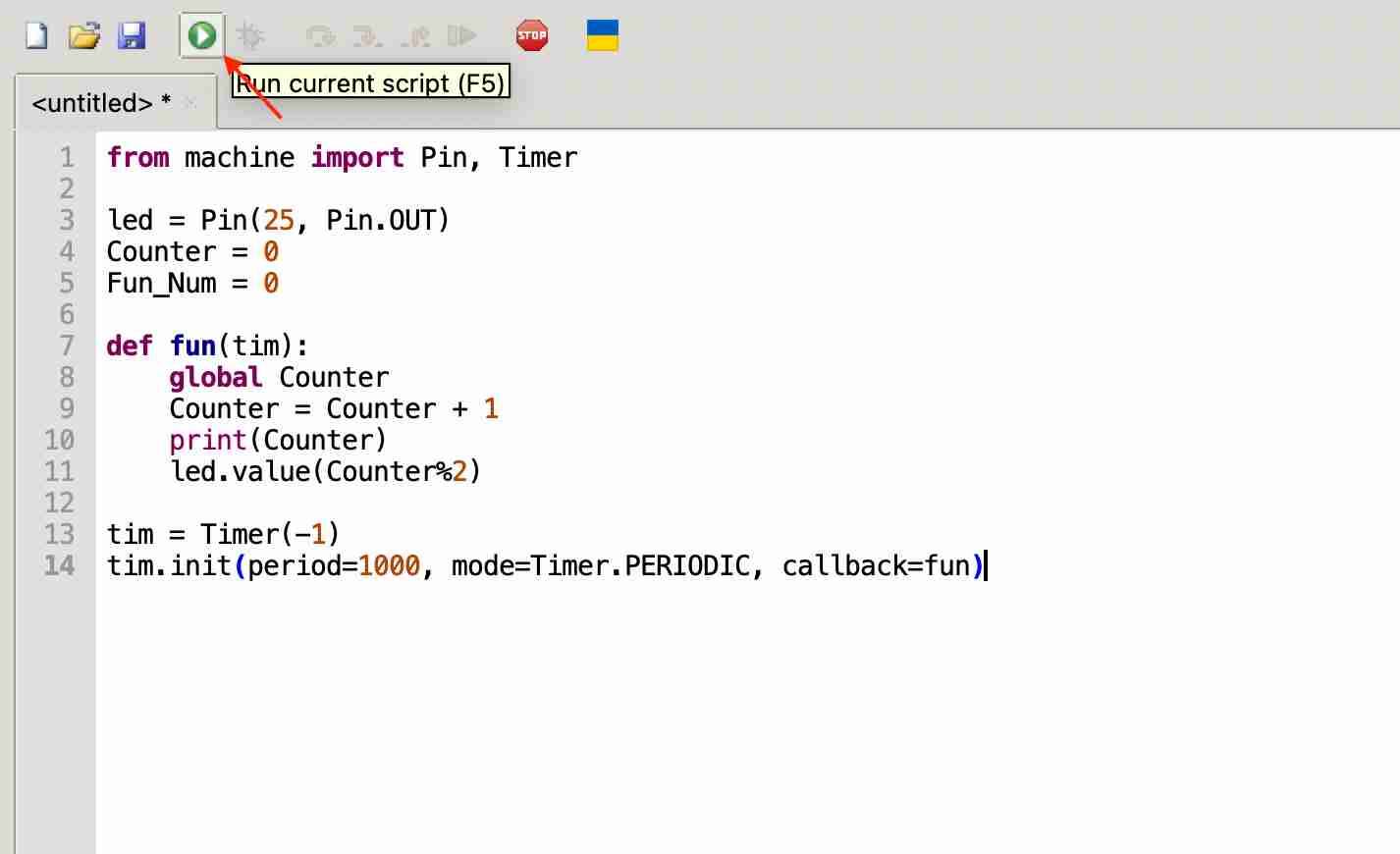The width and height of the screenshot is (1400, 854).
Task: Place cursor on 'from machine import Pin, Timer' line
Action: (343, 157)
